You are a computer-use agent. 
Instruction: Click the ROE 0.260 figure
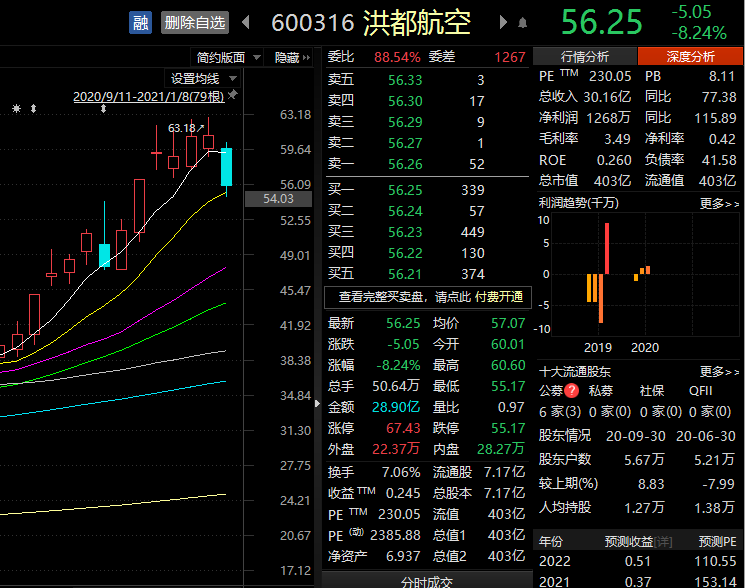[614, 160]
